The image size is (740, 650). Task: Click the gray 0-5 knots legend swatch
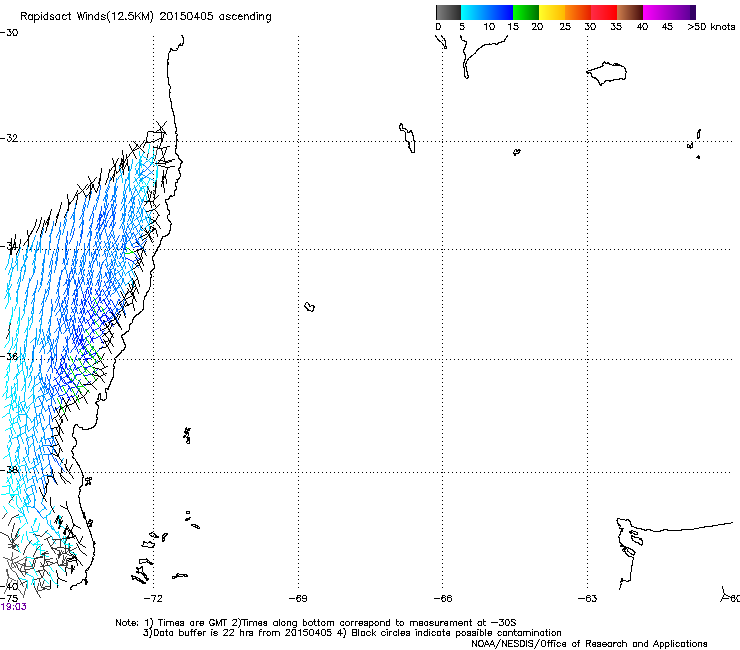pyautogui.click(x=448, y=12)
